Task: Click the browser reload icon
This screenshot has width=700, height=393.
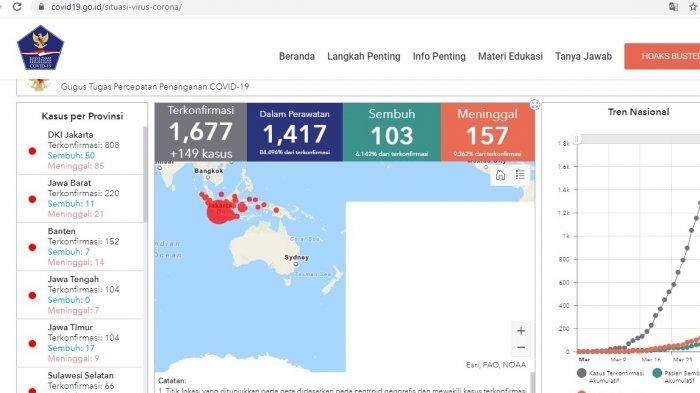Action: pyautogui.click(x=17, y=7)
